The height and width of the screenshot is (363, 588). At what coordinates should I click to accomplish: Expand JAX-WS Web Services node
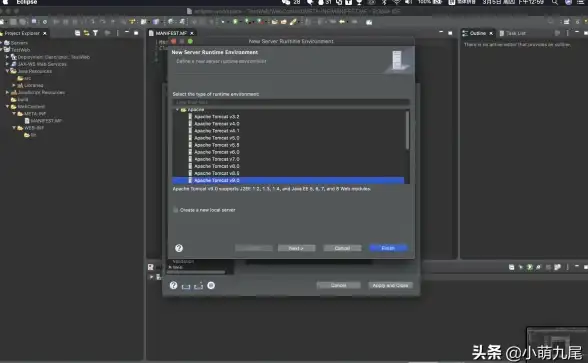tap(7, 64)
